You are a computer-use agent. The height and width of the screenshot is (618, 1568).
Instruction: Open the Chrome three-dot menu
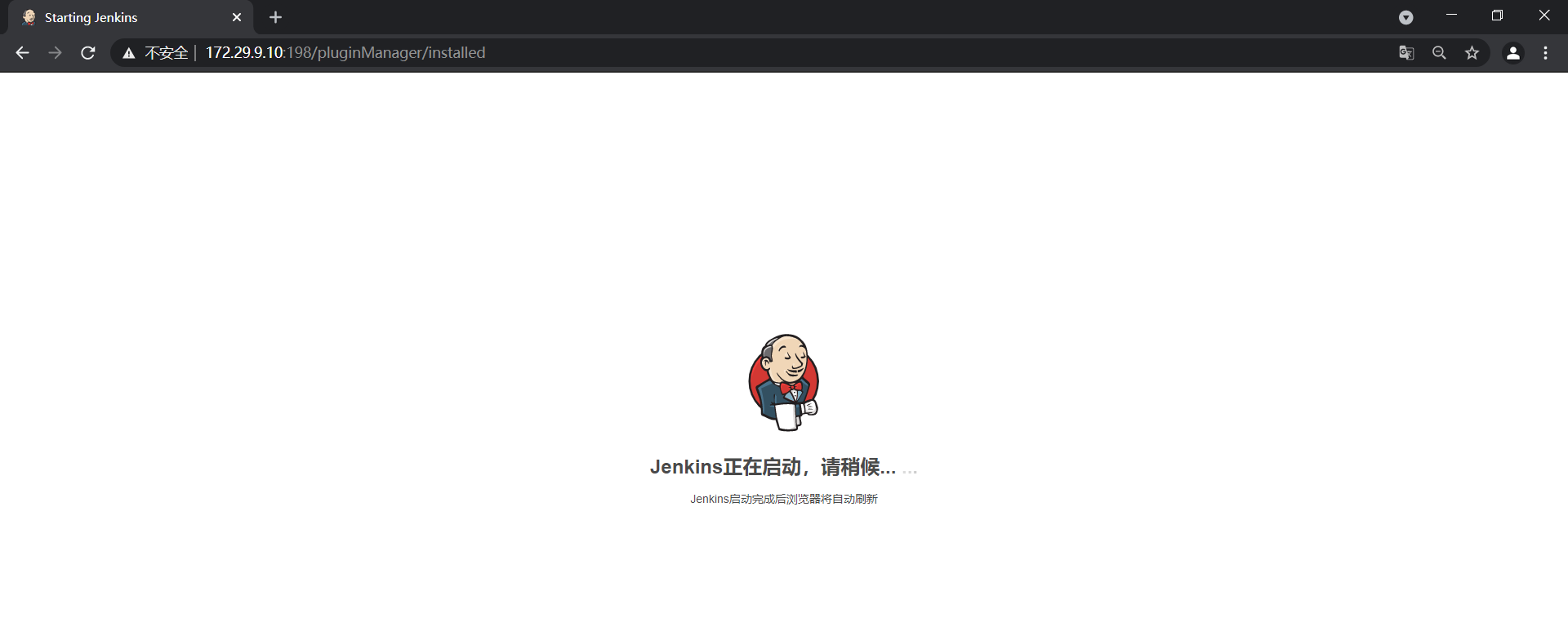(1545, 53)
